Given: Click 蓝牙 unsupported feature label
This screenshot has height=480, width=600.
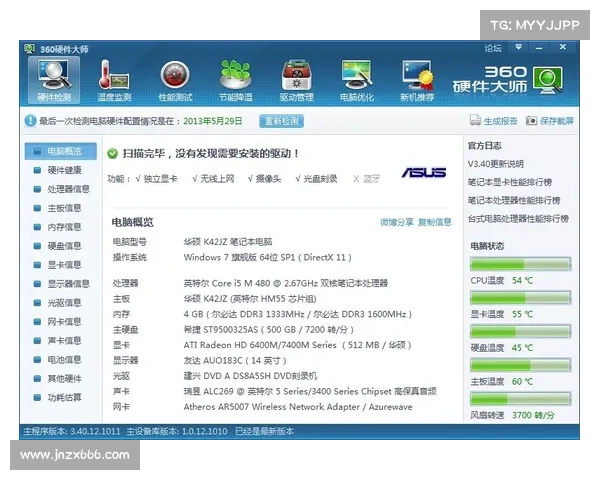Looking at the screenshot, I should tap(371, 179).
